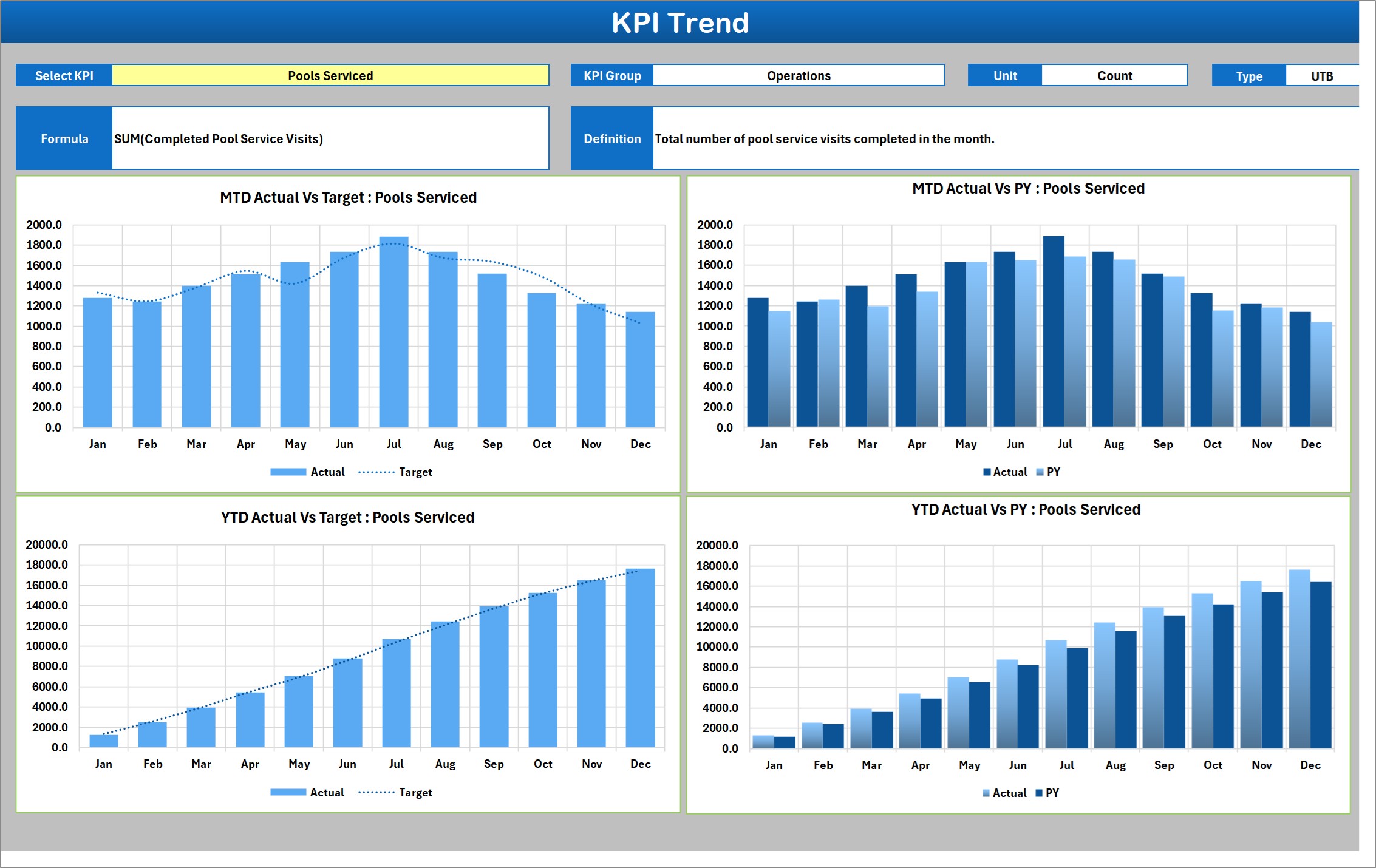
Task: Click the light Dec PY bar in MTD PY chart
Action: [1321, 375]
